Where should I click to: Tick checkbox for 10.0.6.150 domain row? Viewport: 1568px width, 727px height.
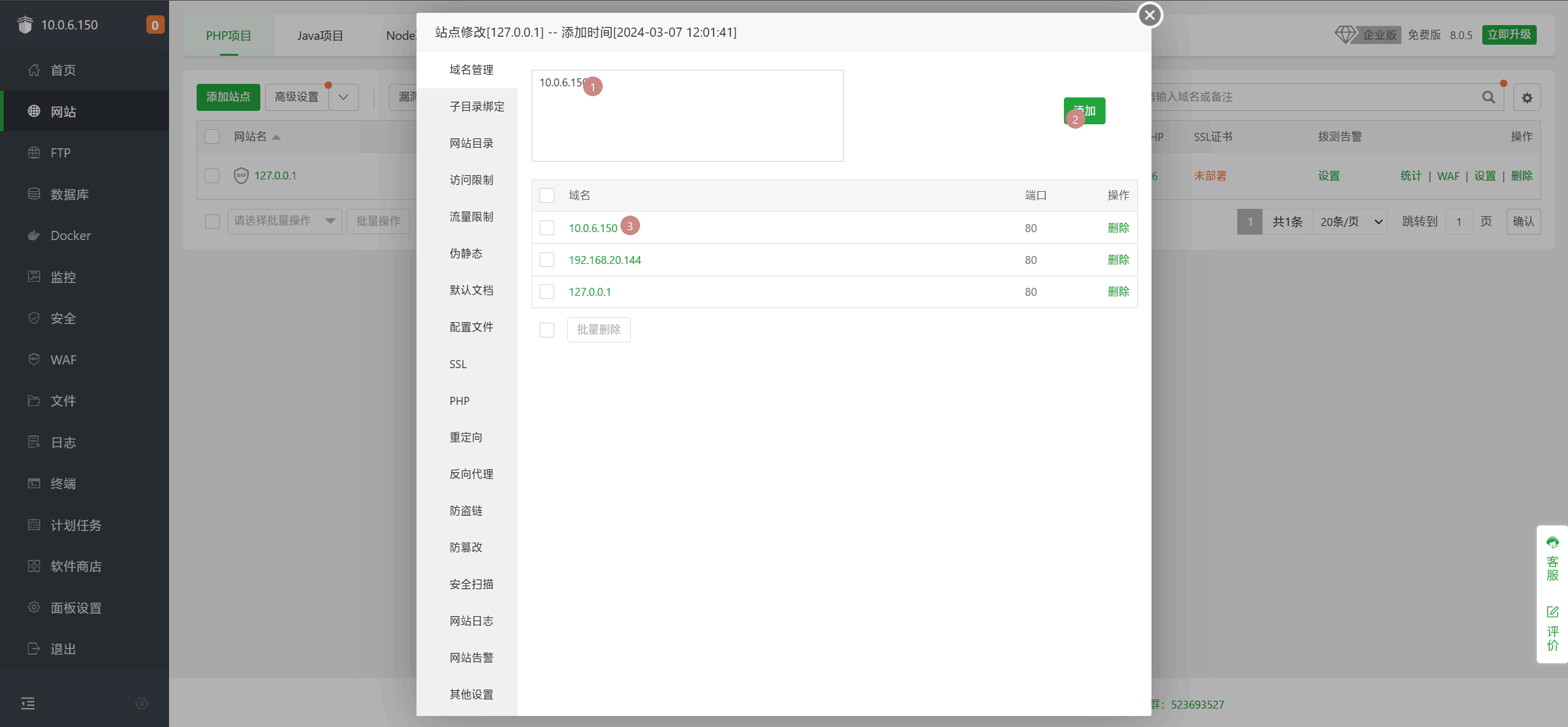547,228
